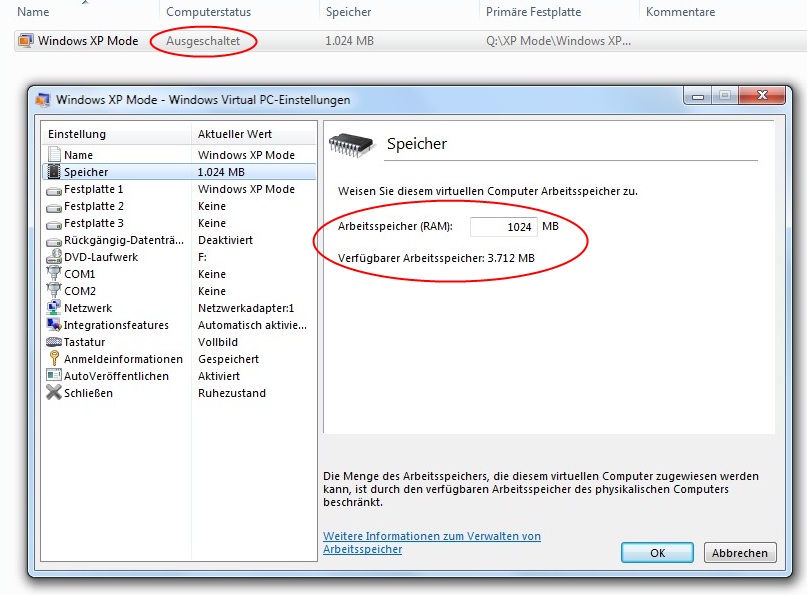Click the large RAM chip header icon

click(x=351, y=145)
